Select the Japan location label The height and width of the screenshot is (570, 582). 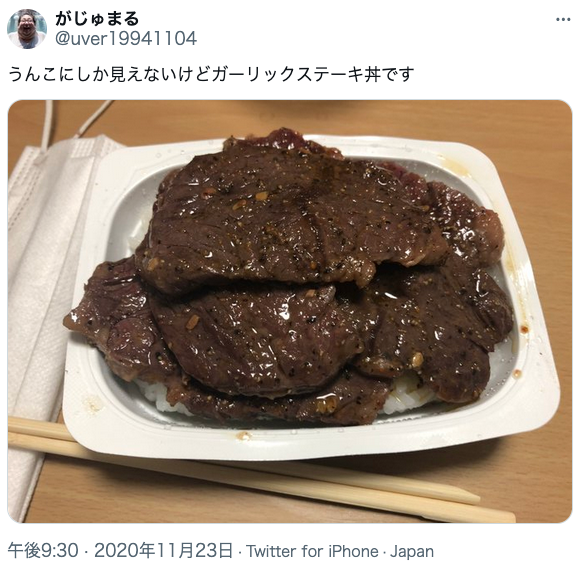point(412,551)
